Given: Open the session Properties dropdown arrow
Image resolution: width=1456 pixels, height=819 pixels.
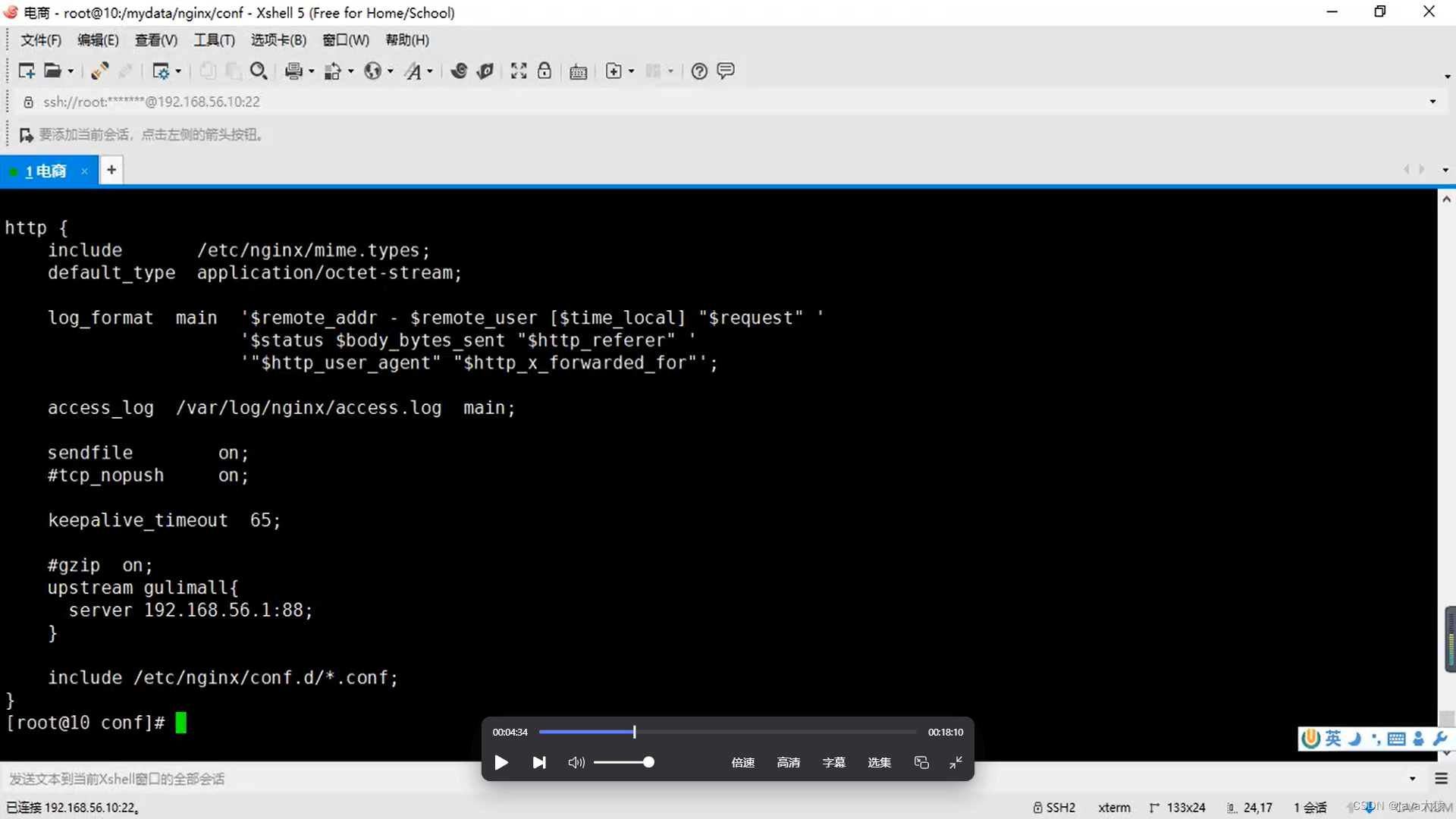Looking at the screenshot, I should [178, 71].
